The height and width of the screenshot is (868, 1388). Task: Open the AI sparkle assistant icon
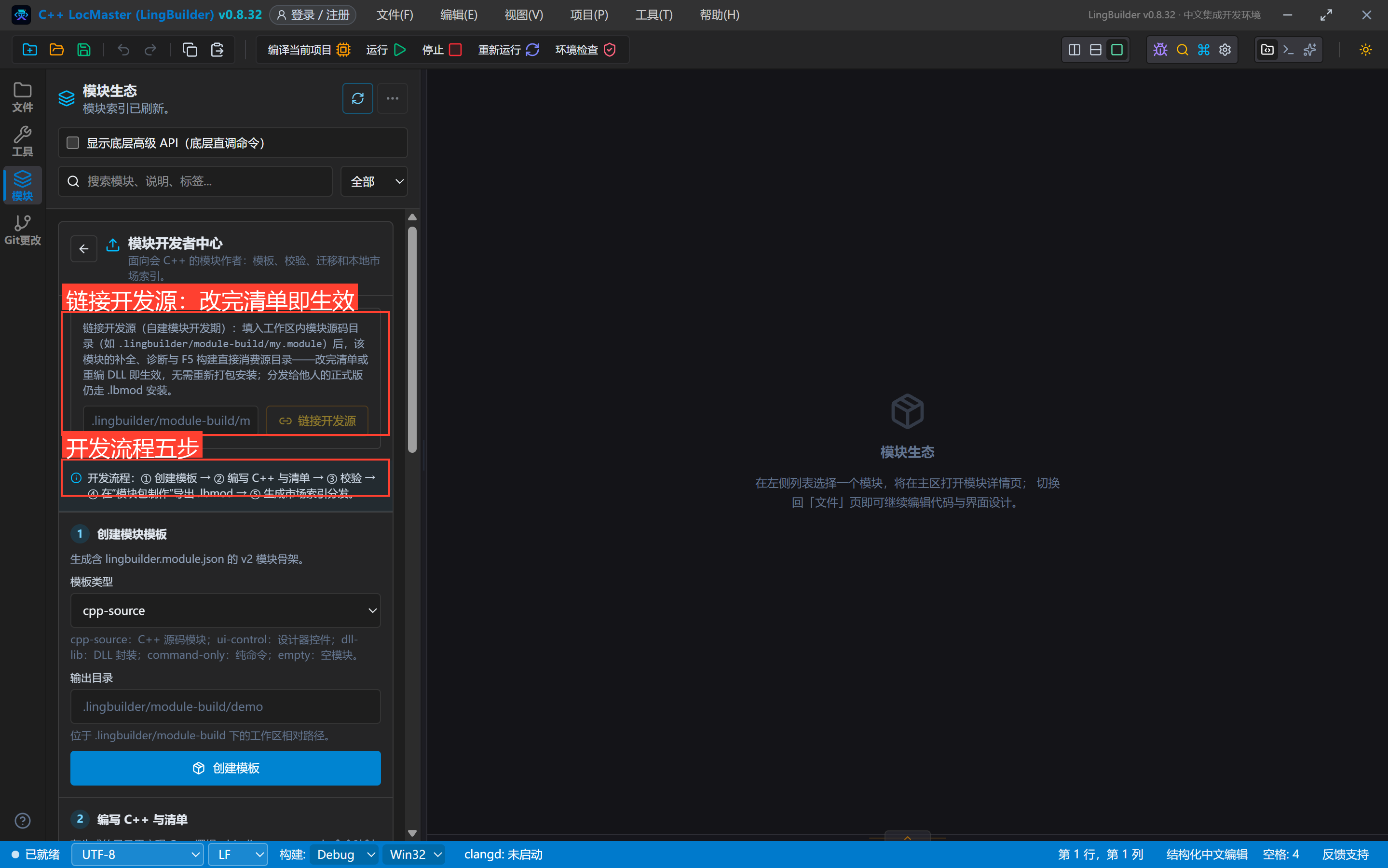coord(1310,50)
